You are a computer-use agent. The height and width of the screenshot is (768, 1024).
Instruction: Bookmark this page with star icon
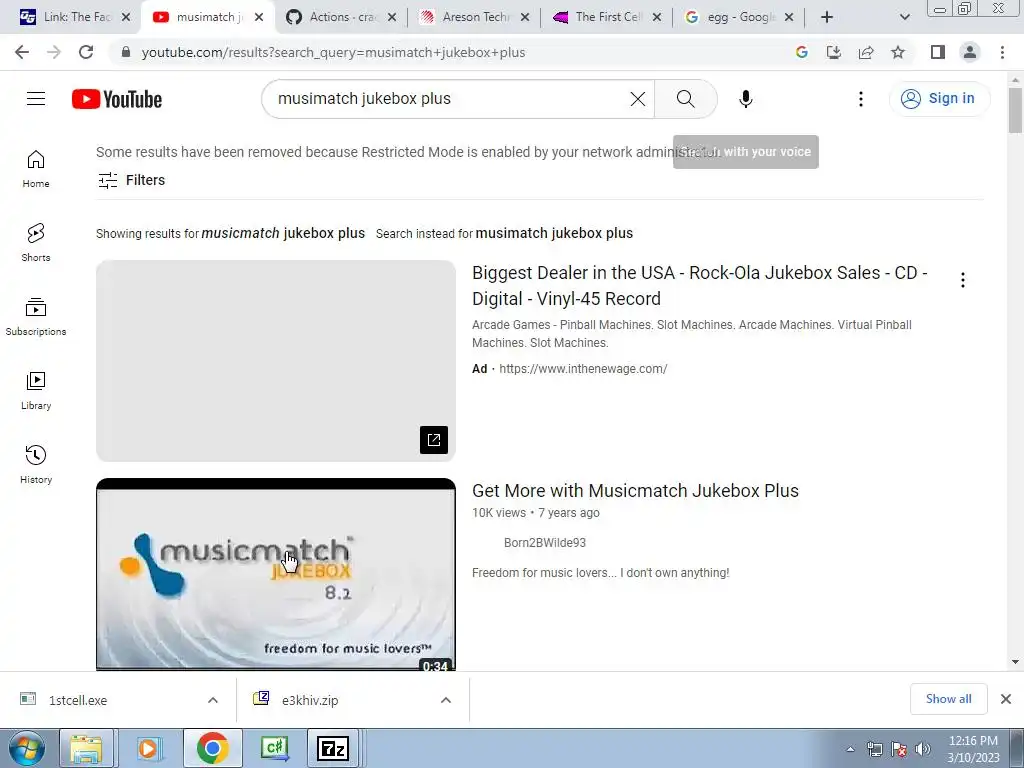coord(898,52)
